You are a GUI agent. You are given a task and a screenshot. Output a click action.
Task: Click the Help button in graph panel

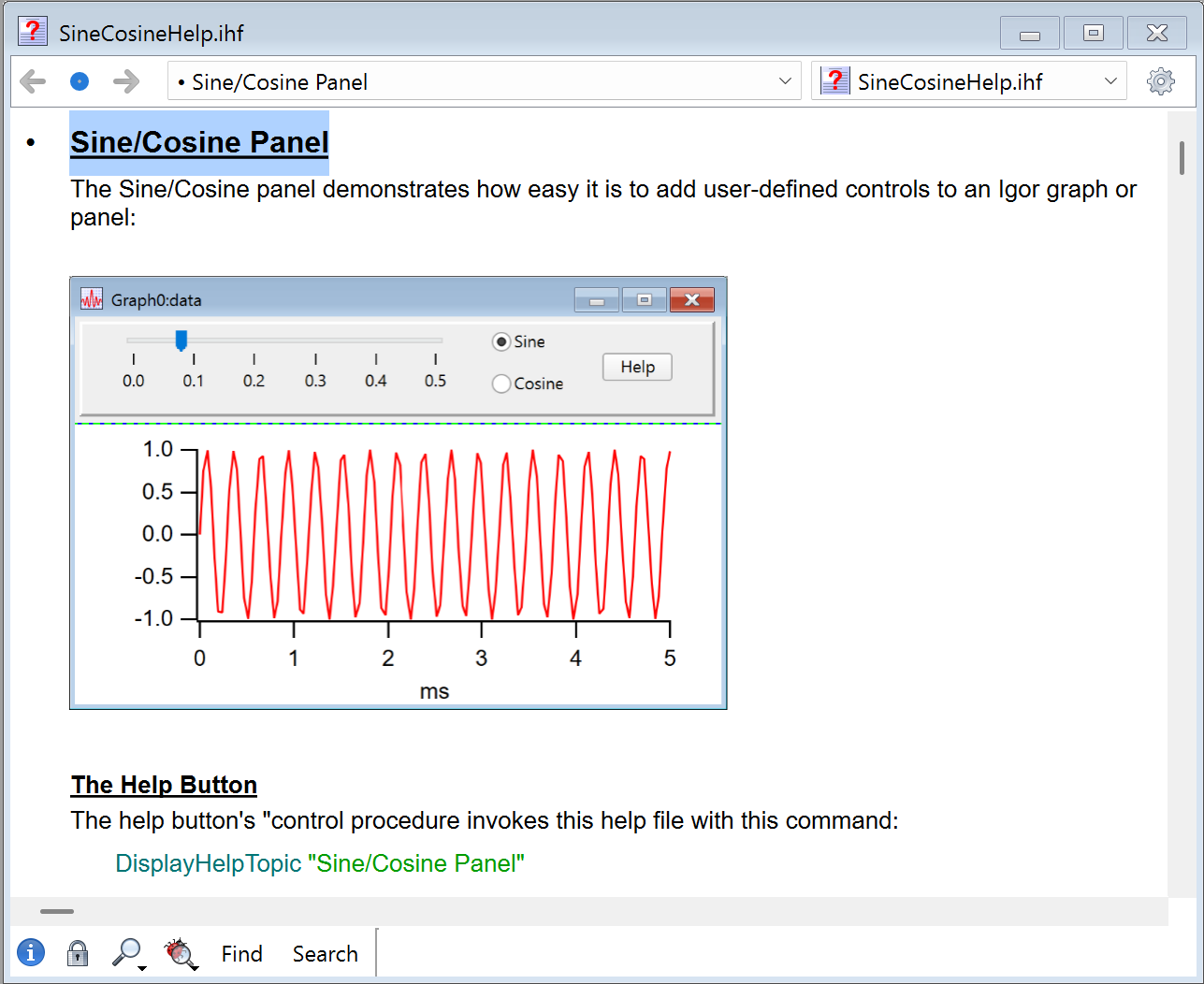click(x=637, y=367)
